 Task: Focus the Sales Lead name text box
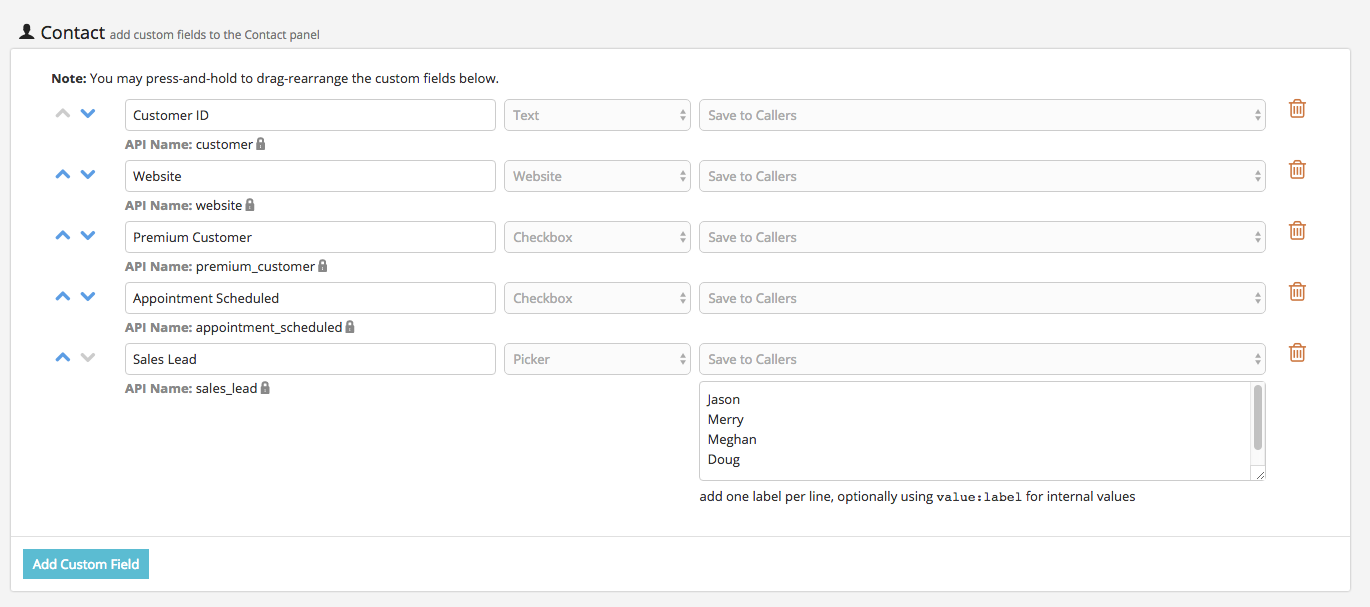tap(310, 359)
